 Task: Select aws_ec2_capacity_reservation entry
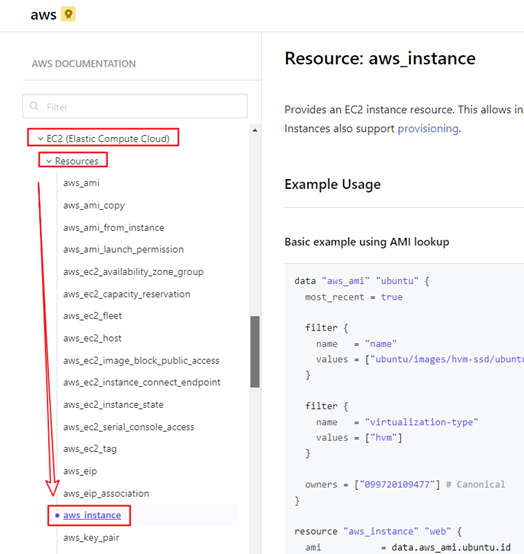coord(126,294)
